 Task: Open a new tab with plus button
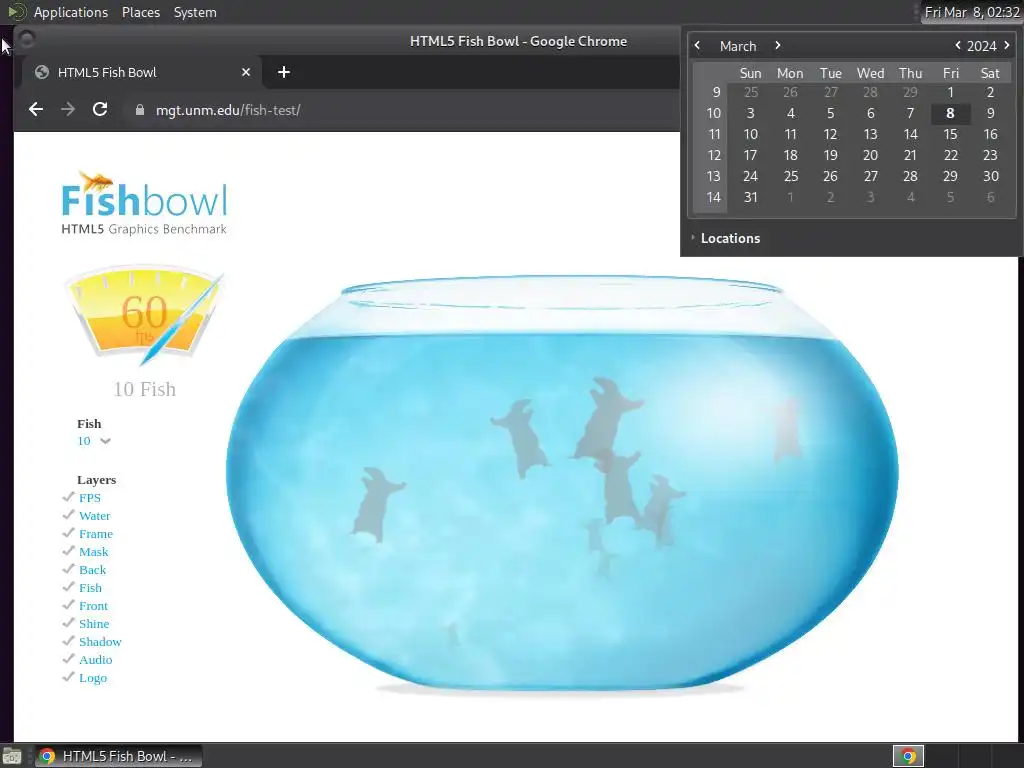pos(283,72)
